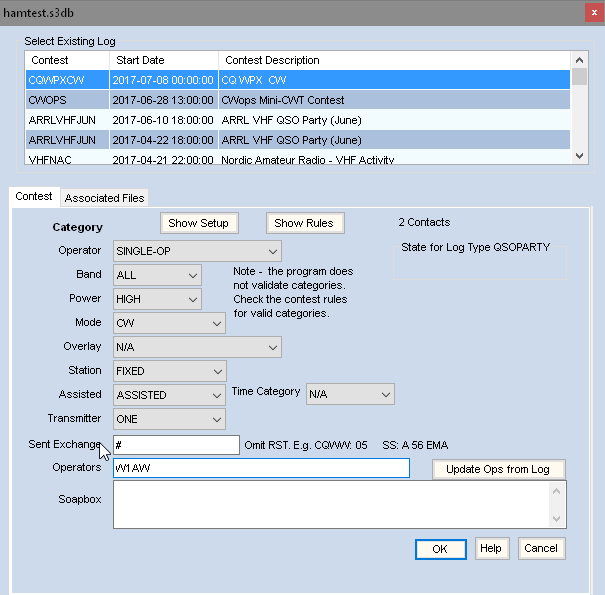The image size is (605, 595).
Task: Click the Sent Exchange input field
Action: pos(176,445)
